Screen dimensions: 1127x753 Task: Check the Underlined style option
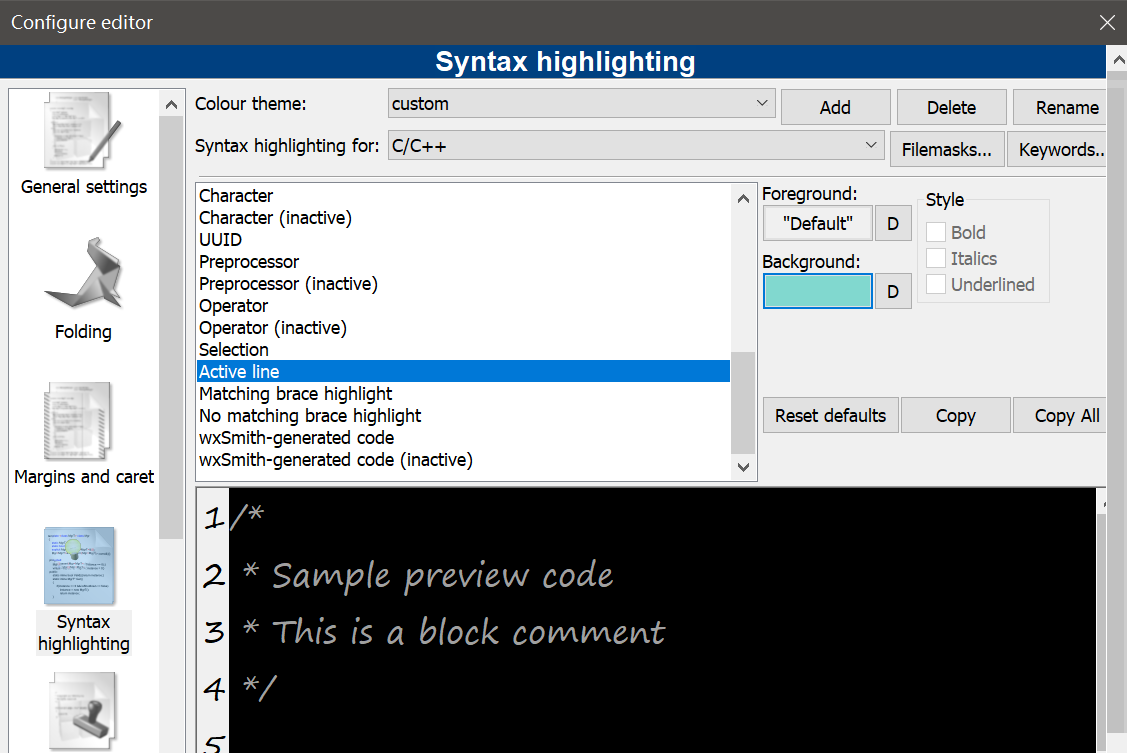tap(936, 285)
